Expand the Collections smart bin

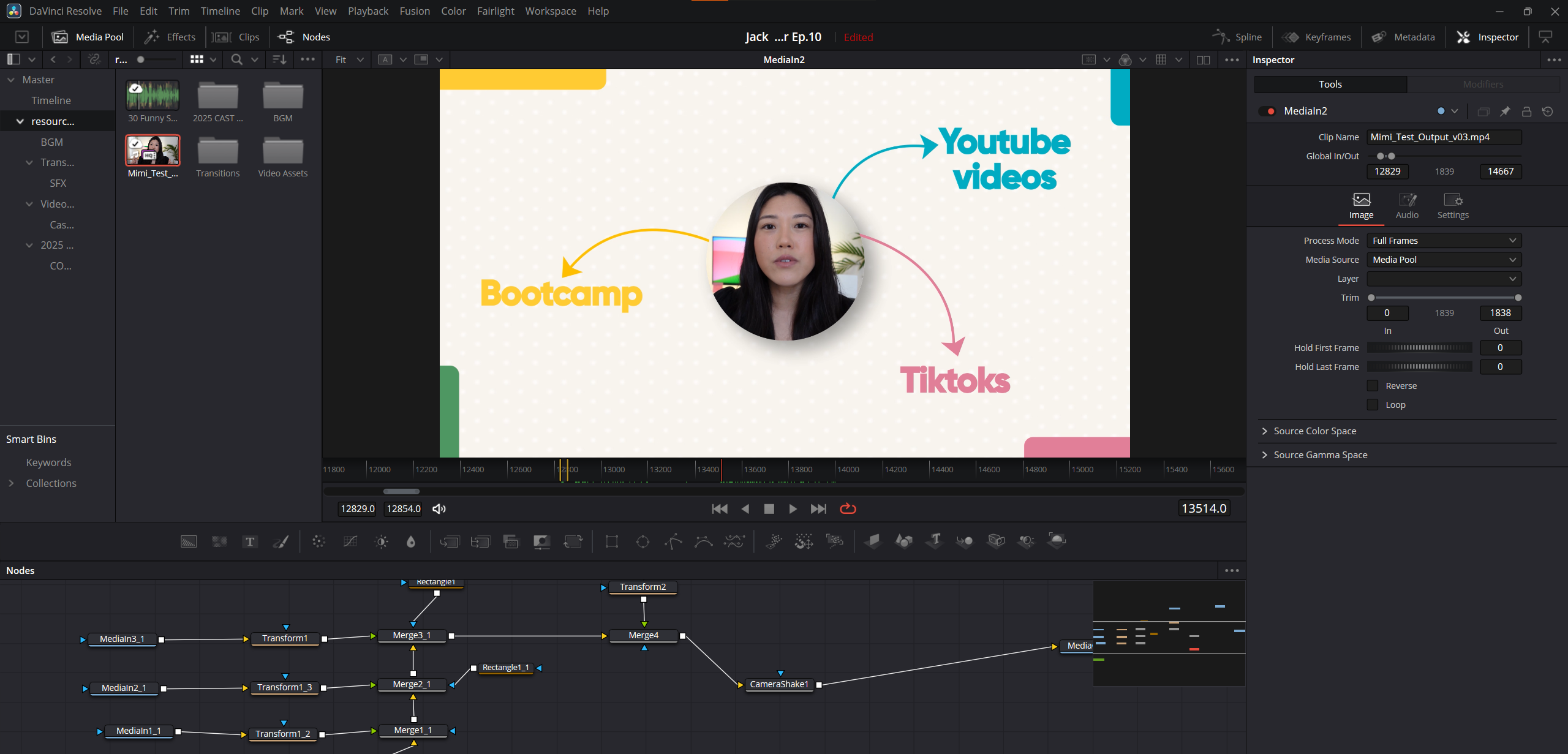click(11, 483)
